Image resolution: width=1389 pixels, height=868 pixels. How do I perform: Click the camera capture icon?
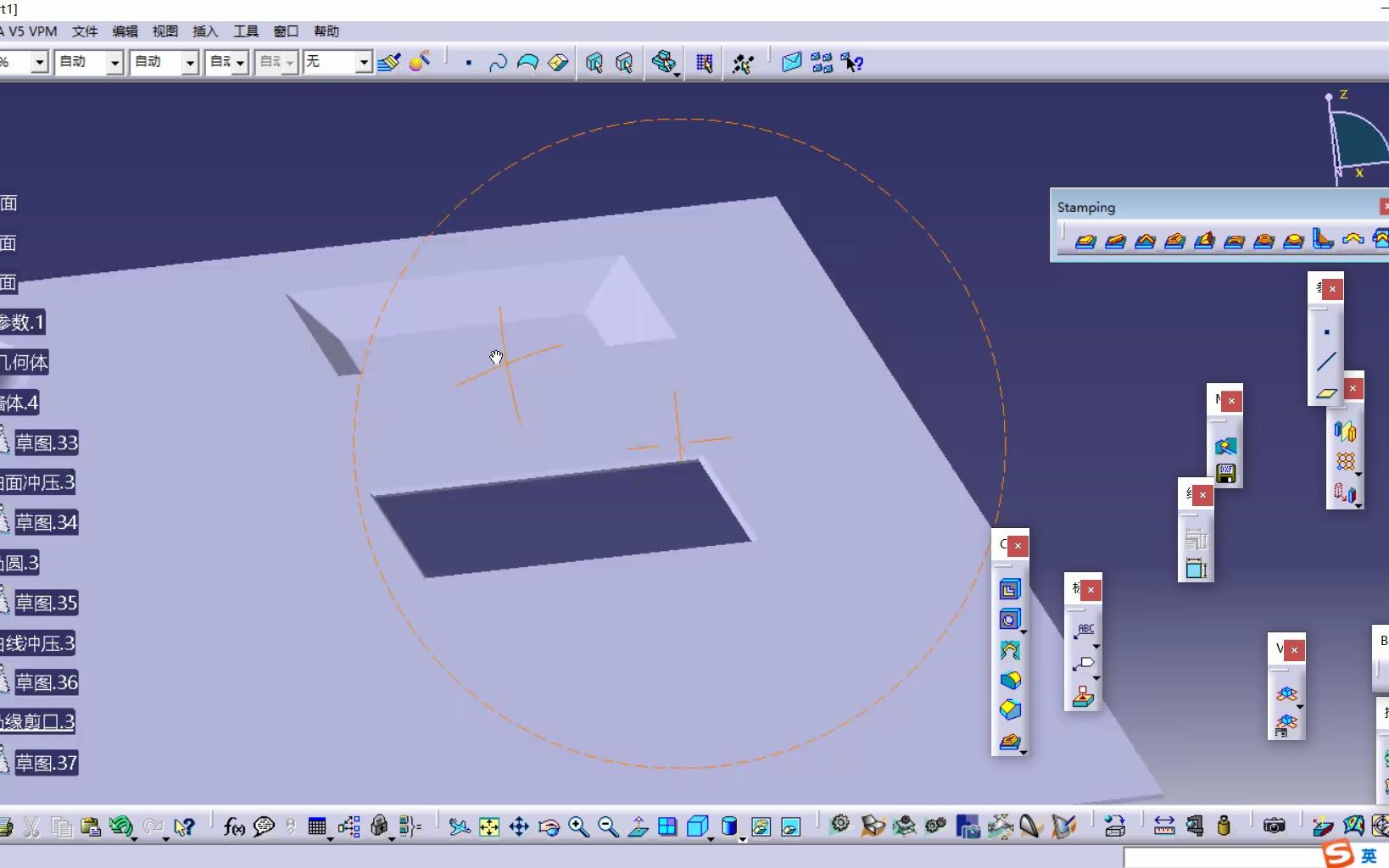pyautogui.click(x=1274, y=826)
